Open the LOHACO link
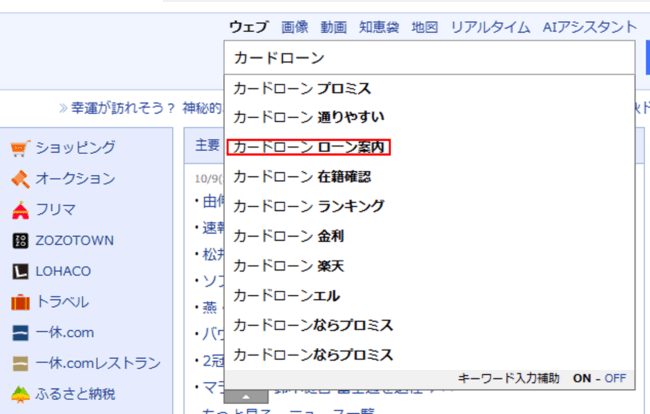The height and width of the screenshot is (414, 650). pos(63,271)
